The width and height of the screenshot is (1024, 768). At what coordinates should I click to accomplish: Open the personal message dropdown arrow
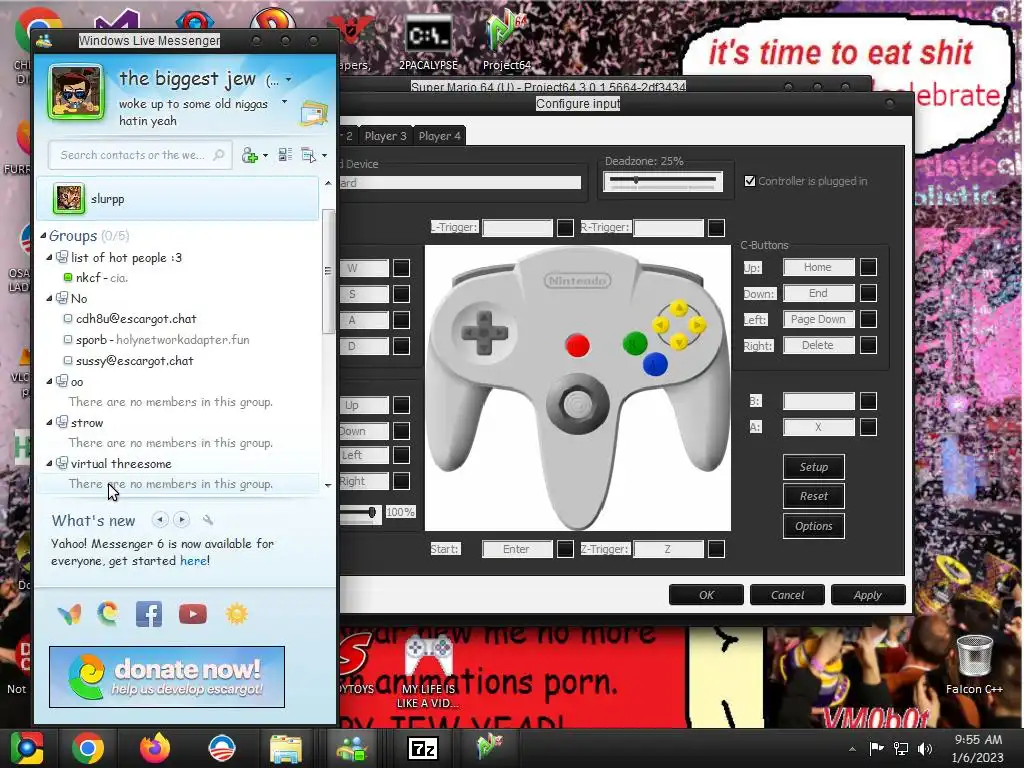[284, 102]
